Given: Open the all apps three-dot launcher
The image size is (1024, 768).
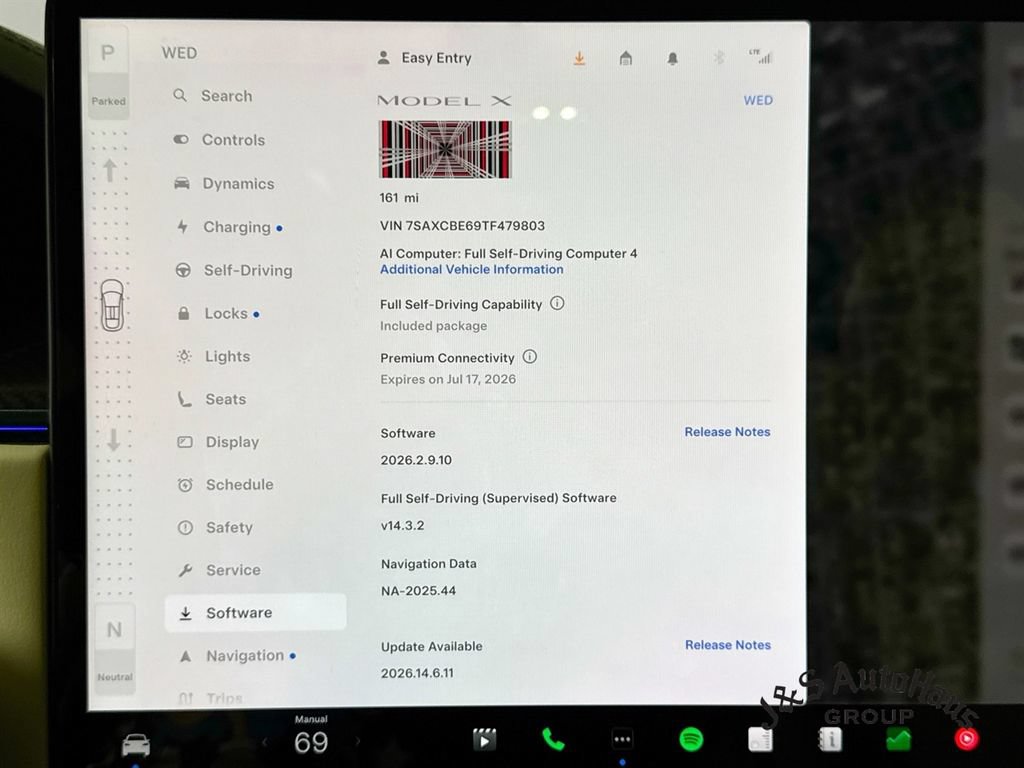Looking at the screenshot, I should coord(622,739).
